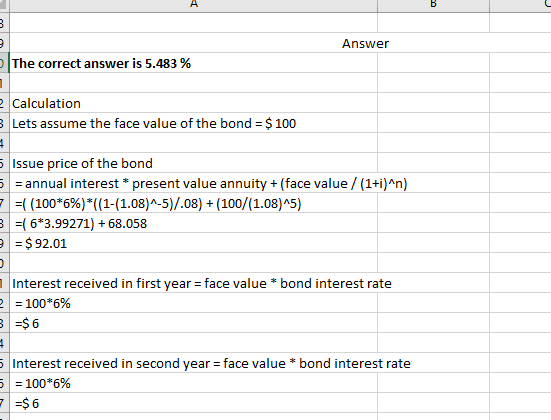This screenshot has width=551, height=420.
Task: Click the 'Answer' heading cell
Action: pyautogui.click(x=365, y=43)
